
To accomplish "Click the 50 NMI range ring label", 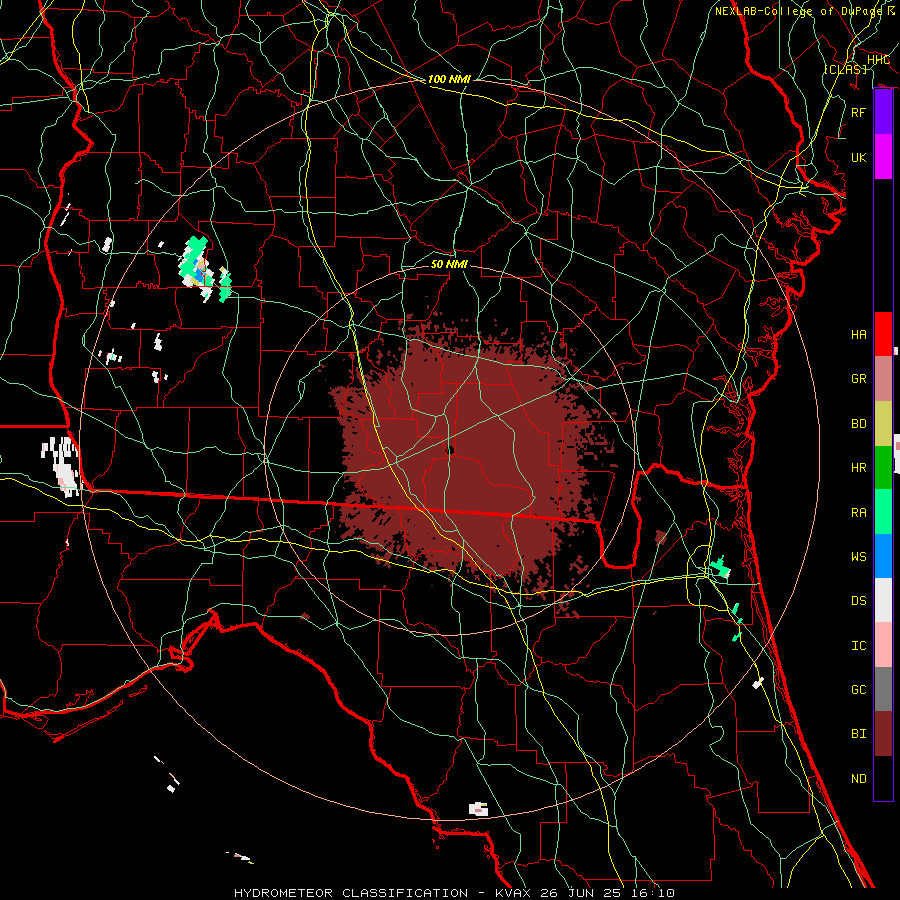I will point(449,264).
